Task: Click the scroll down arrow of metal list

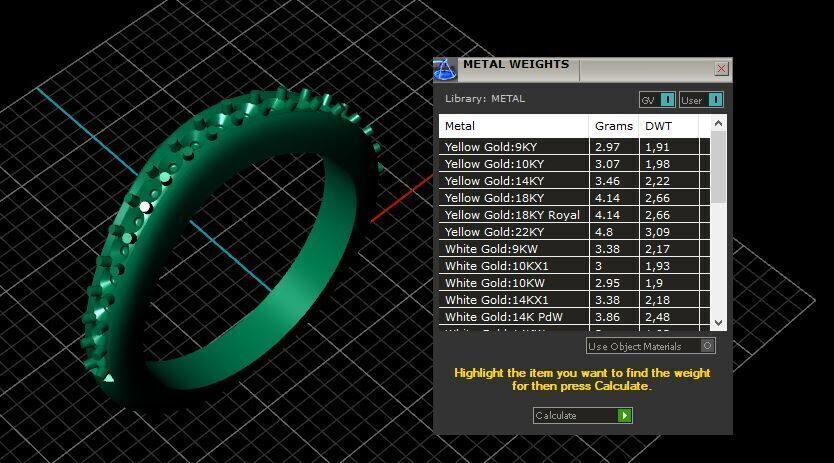Action: (x=719, y=323)
